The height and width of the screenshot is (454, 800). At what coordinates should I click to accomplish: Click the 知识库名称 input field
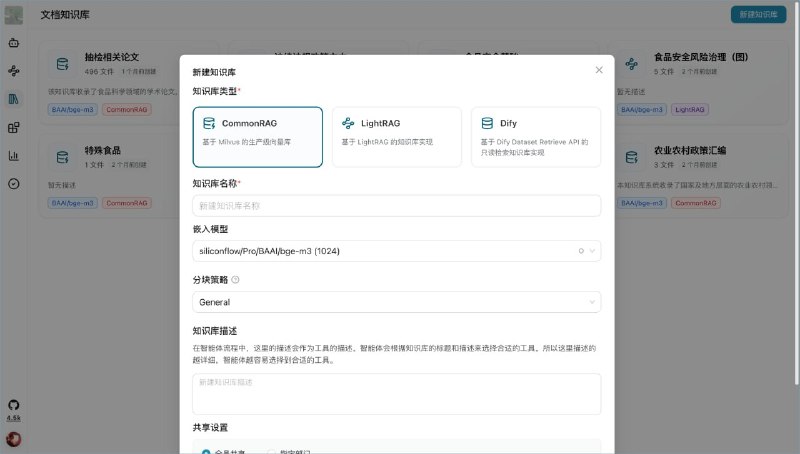click(x=396, y=206)
